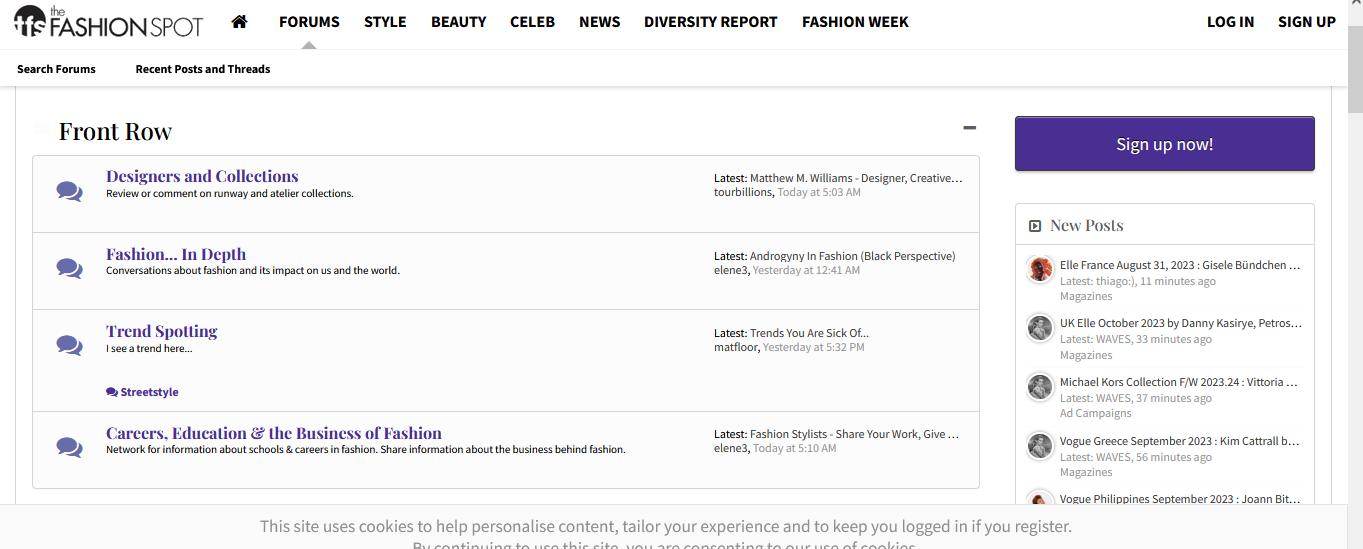Open avatar next to Michael Kors Collection post
The height and width of the screenshot is (549, 1363).
pos(1040,386)
